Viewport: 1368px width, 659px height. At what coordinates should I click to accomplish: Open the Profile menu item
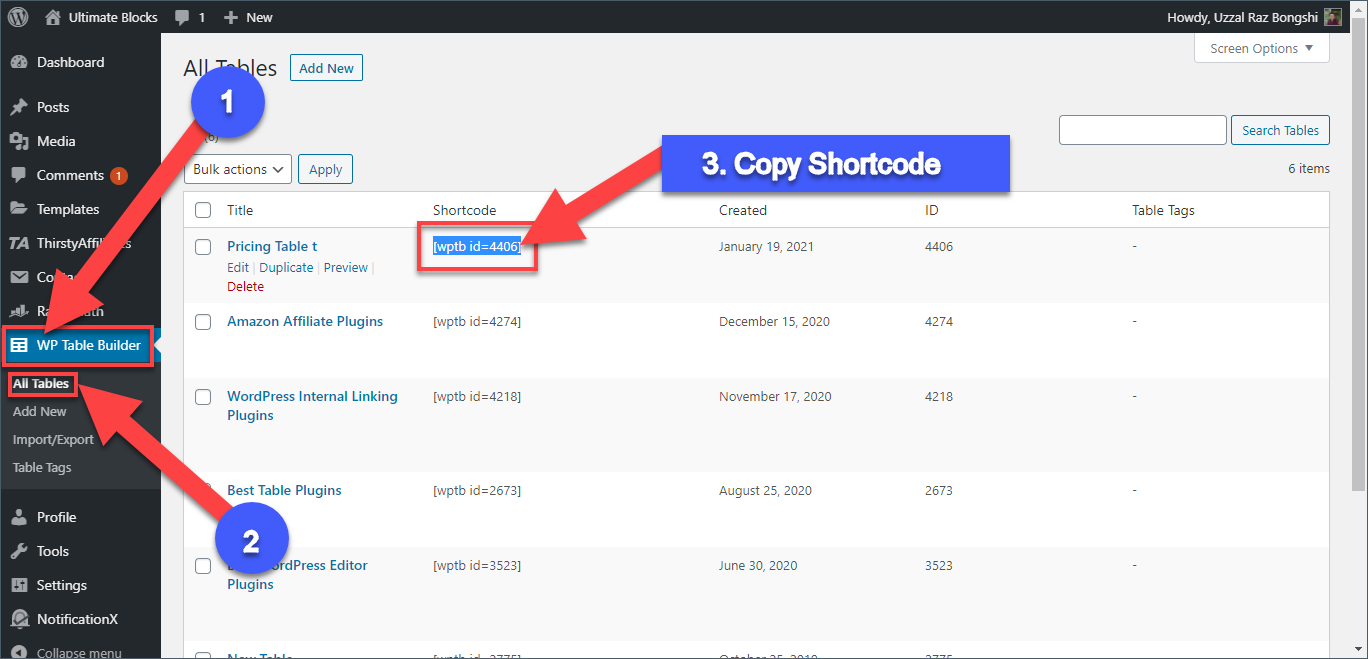tap(56, 517)
